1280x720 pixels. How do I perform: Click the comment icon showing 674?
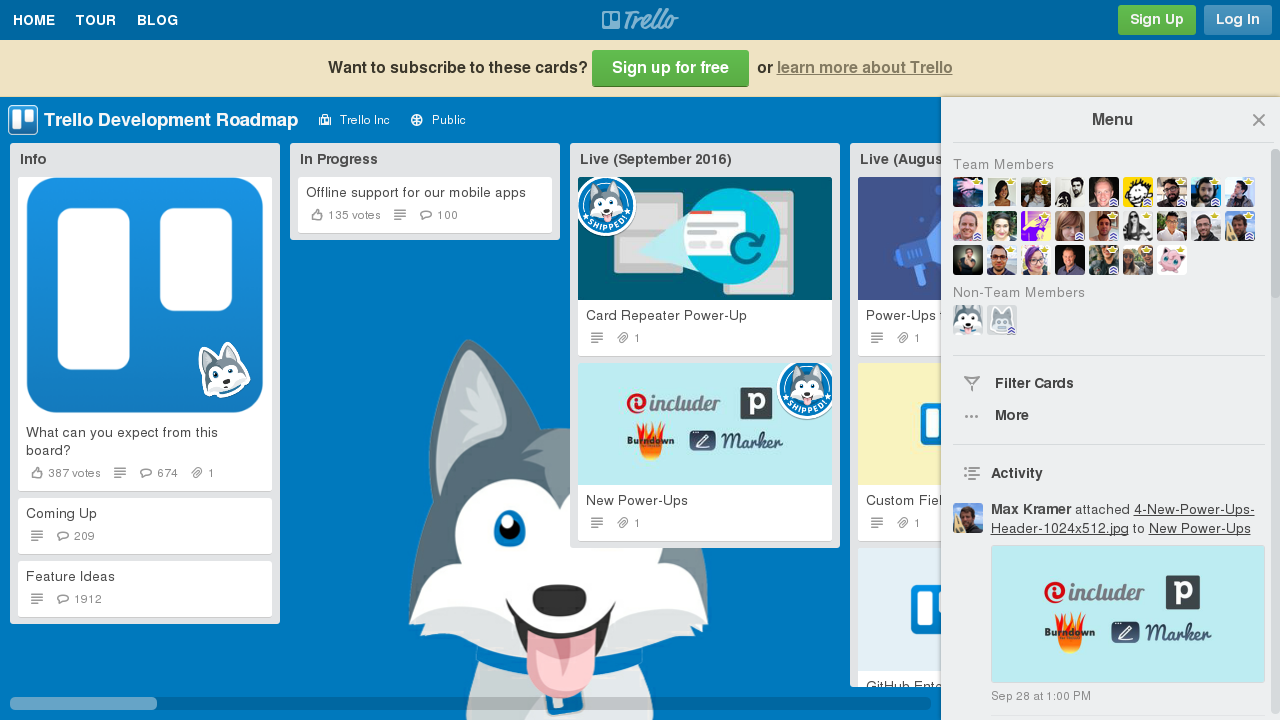(x=145, y=473)
